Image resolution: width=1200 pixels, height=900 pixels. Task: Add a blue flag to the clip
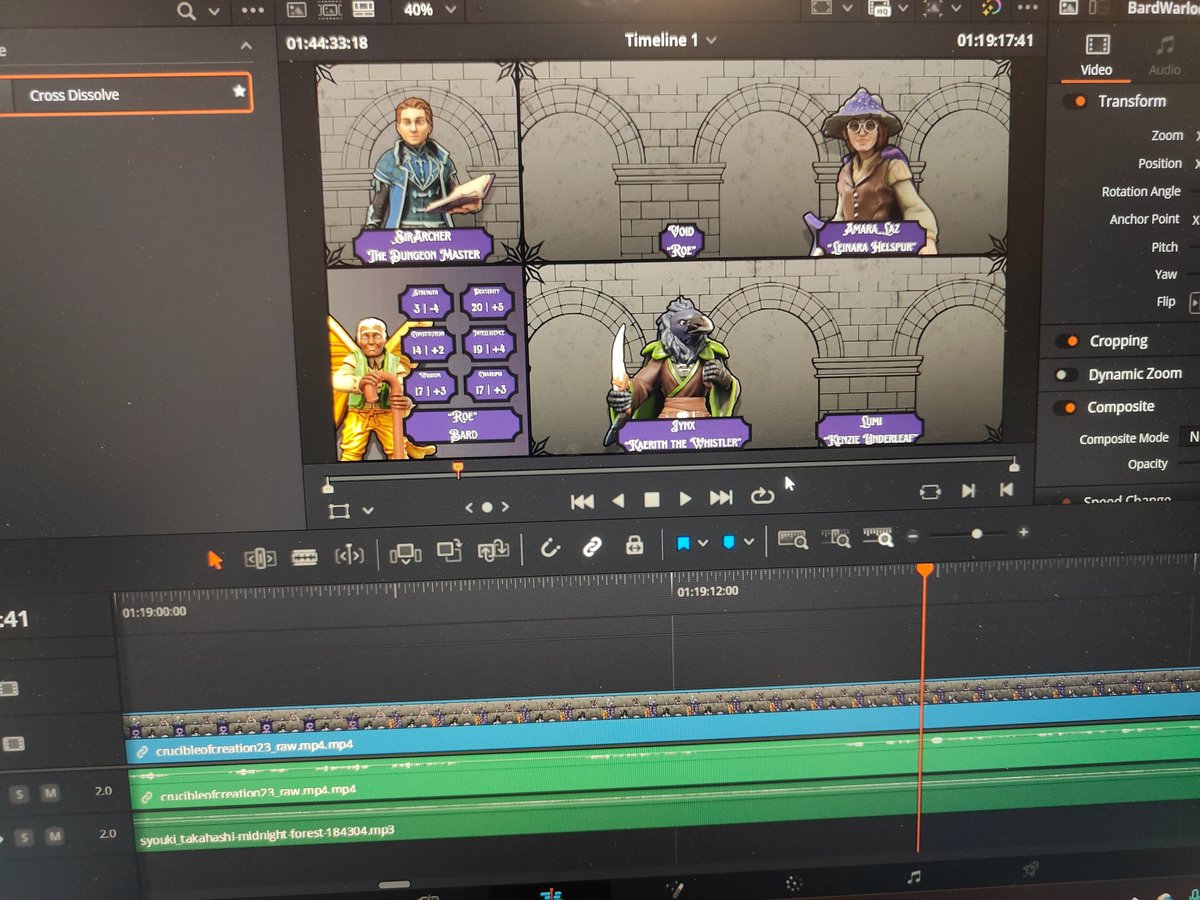(684, 543)
